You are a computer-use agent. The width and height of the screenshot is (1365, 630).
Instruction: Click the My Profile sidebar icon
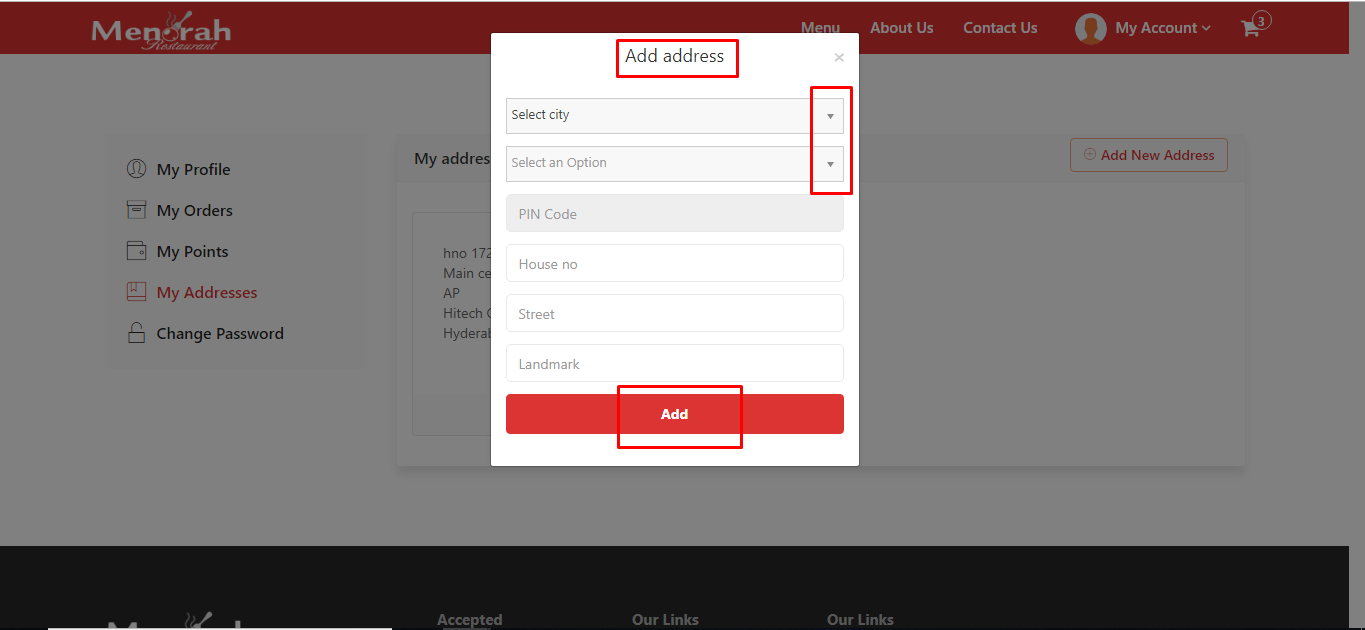136,169
